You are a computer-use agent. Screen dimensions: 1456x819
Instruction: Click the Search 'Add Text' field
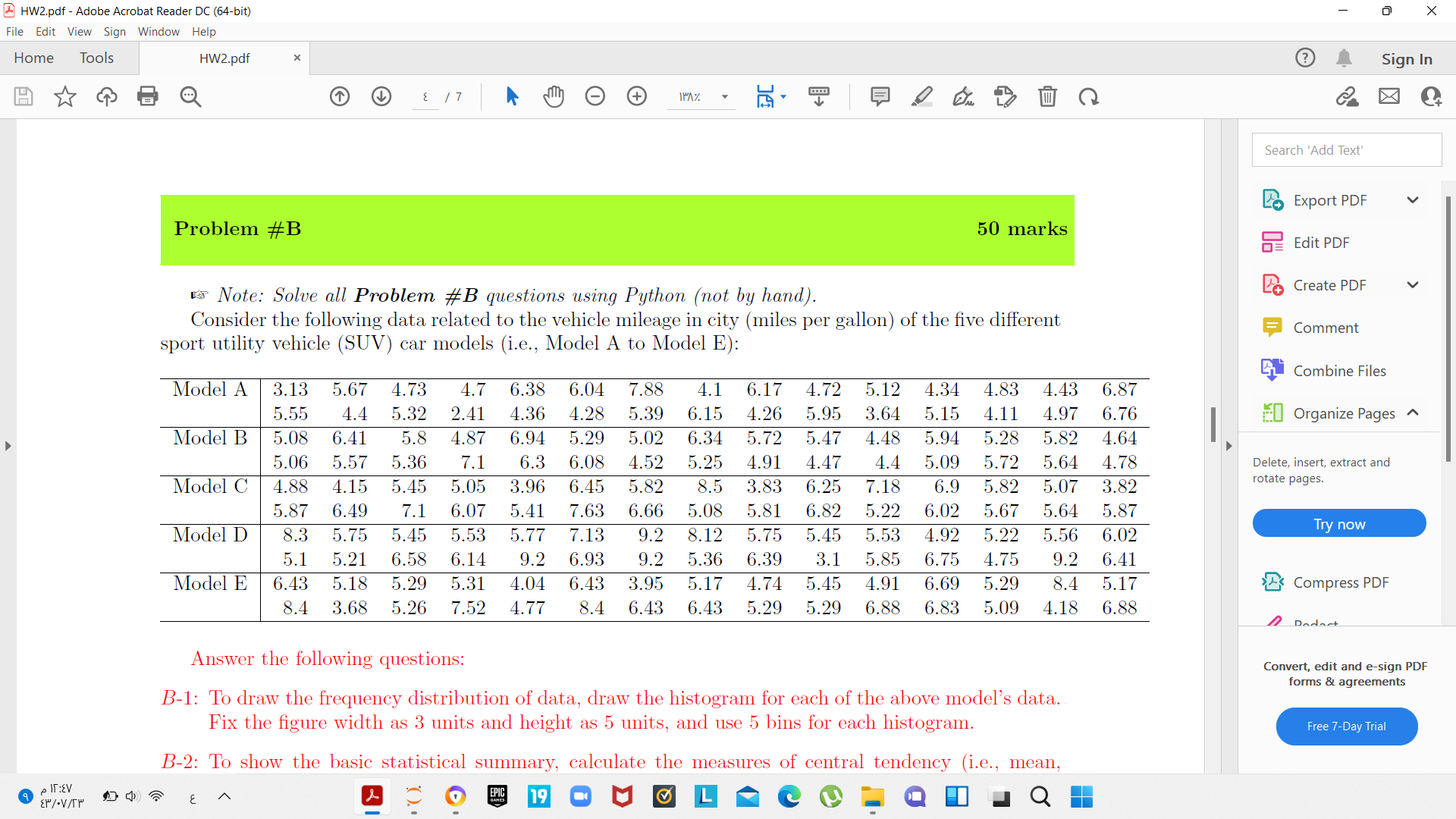pyautogui.click(x=1346, y=150)
